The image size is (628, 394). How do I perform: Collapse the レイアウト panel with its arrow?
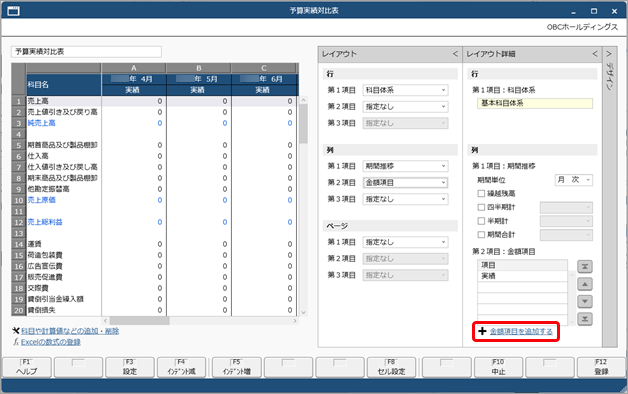click(x=455, y=54)
